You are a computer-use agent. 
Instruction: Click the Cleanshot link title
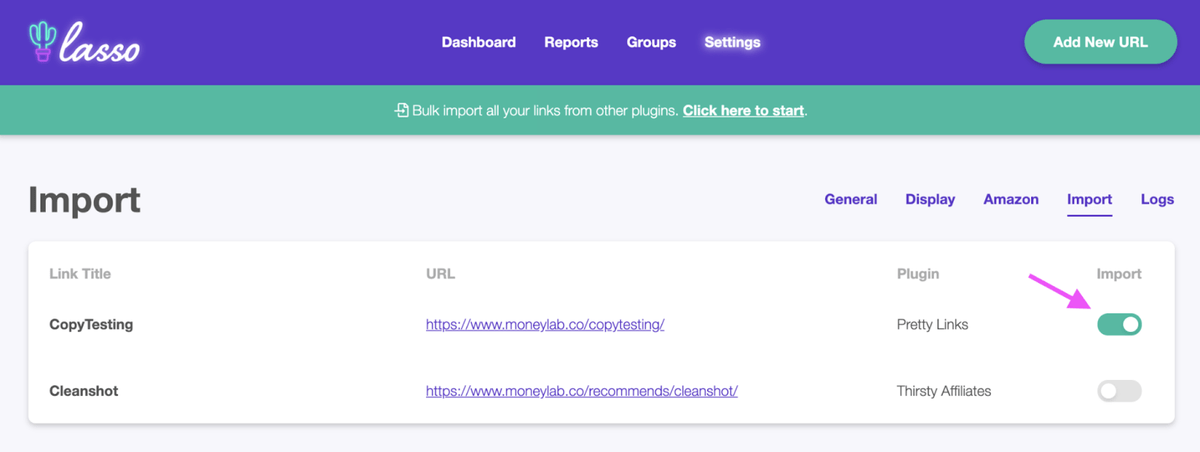point(84,391)
